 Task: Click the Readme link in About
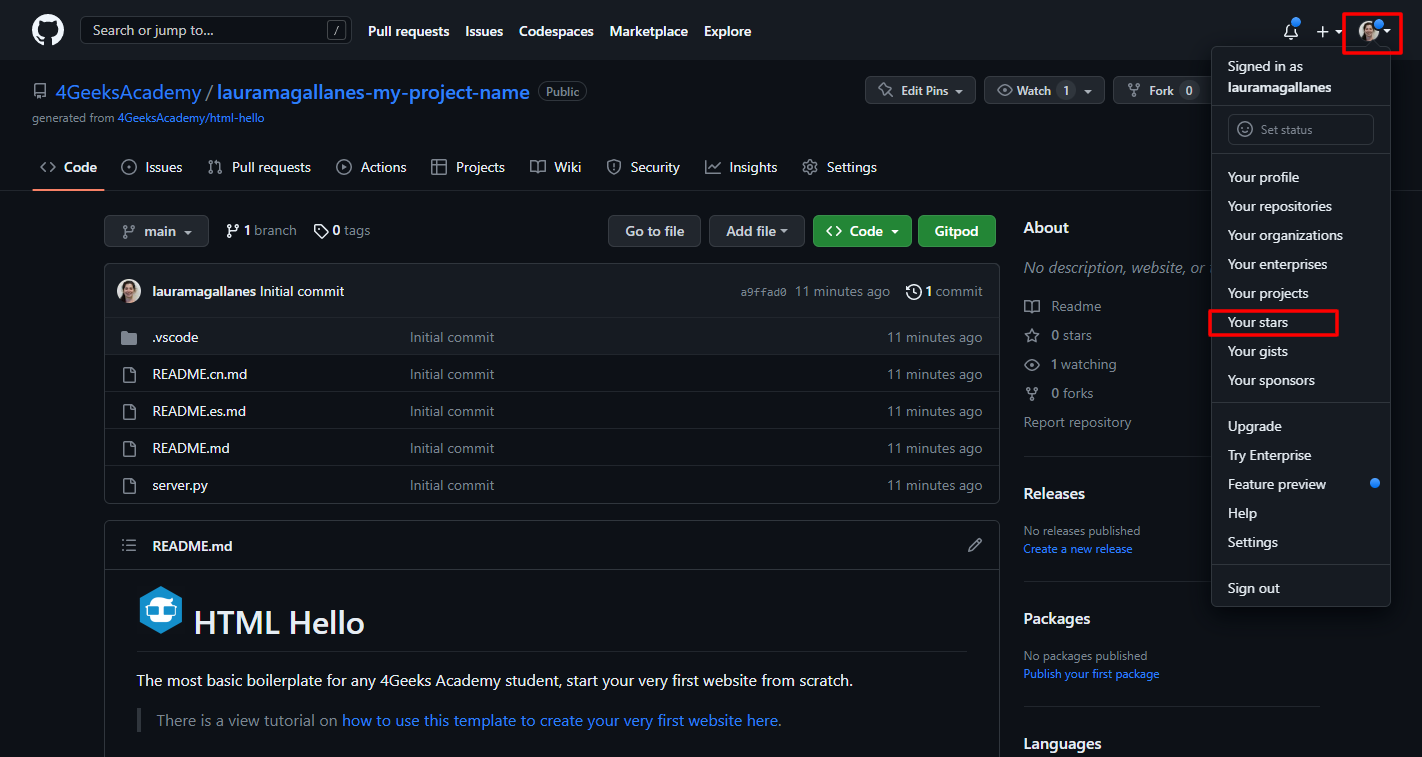point(1063,306)
